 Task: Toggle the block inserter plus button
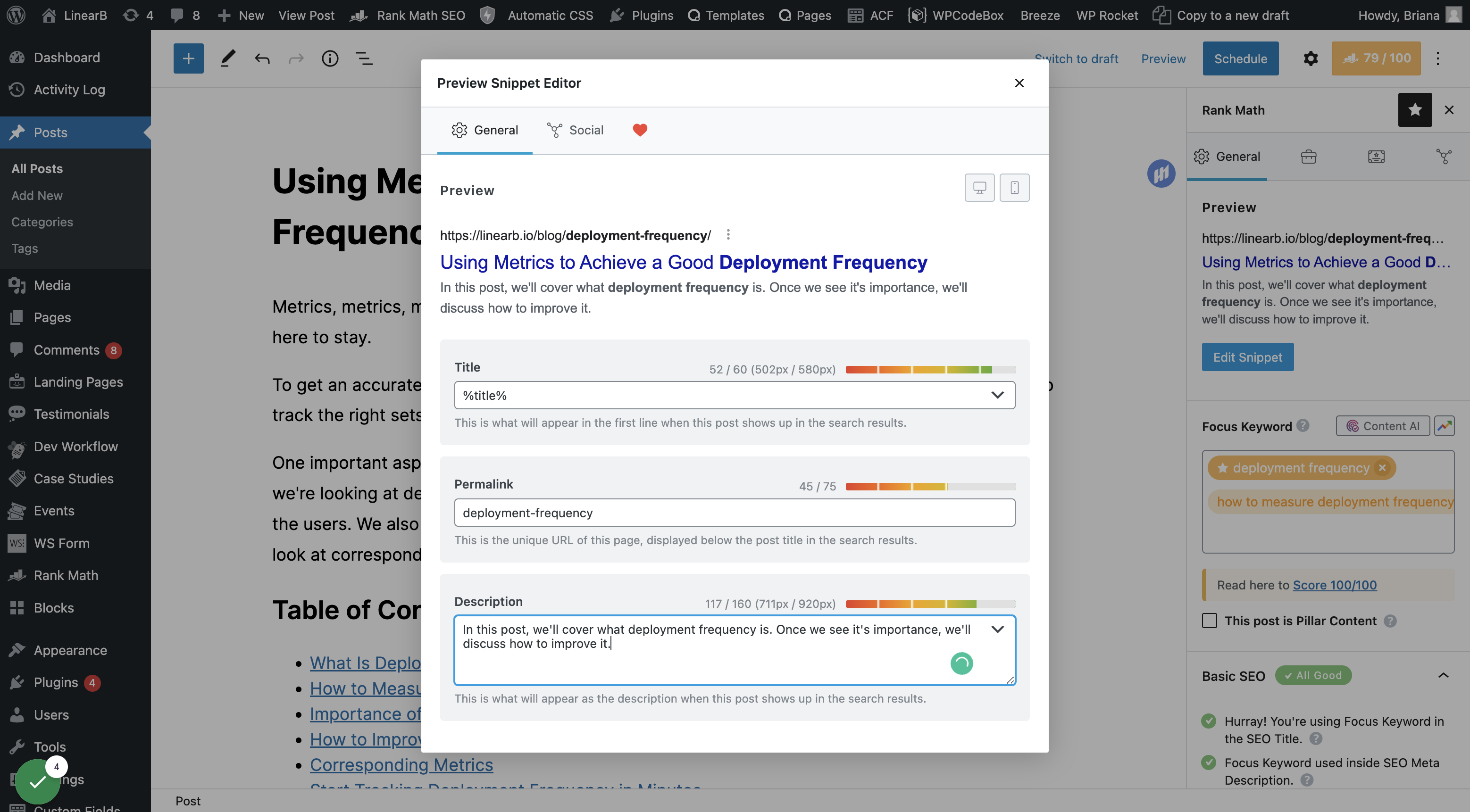tap(188, 58)
